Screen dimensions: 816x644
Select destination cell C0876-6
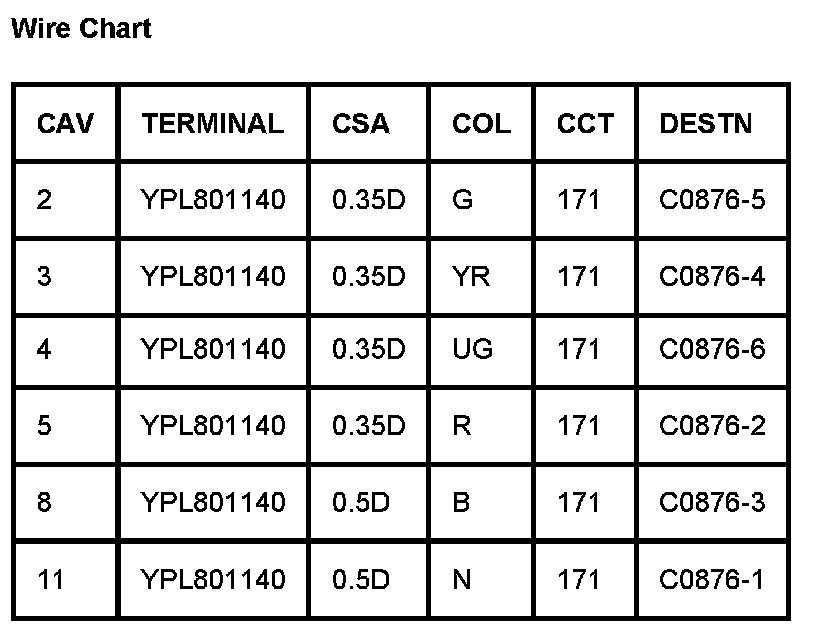tap(712, 350)
